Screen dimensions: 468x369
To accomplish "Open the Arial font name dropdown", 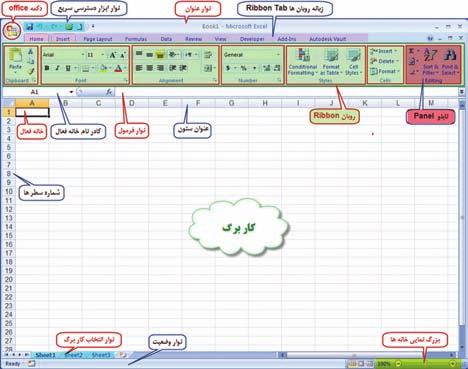I will [x=83, y=55].
